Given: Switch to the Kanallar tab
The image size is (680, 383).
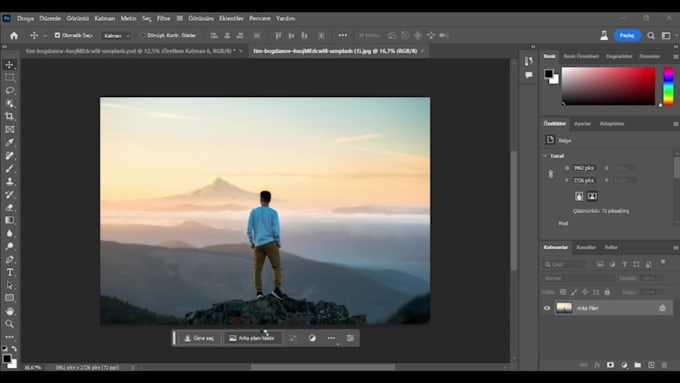Looking at the screenshot, I should pyautogui.click(x=586, y=247).
